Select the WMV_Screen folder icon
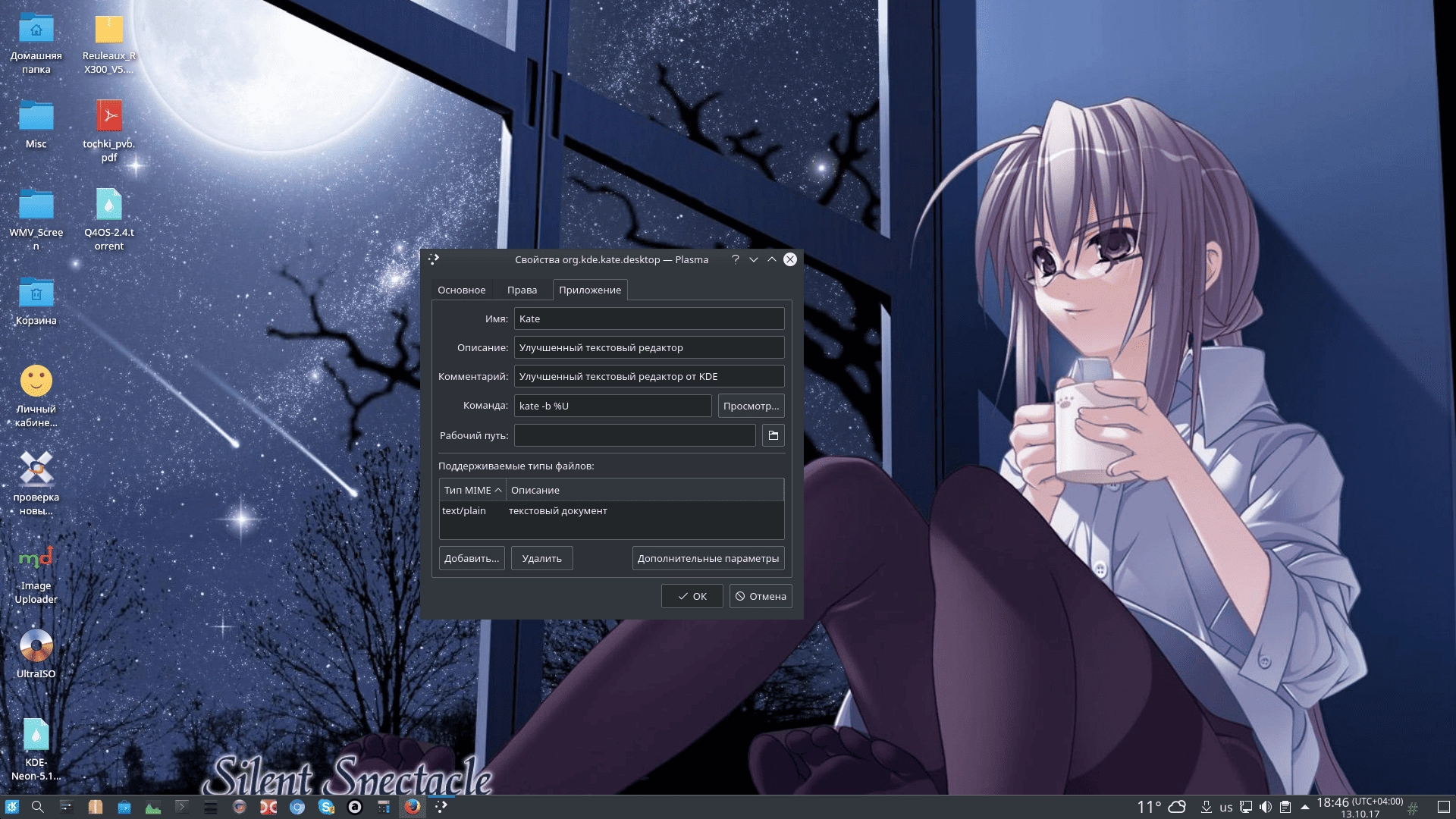 36,219
